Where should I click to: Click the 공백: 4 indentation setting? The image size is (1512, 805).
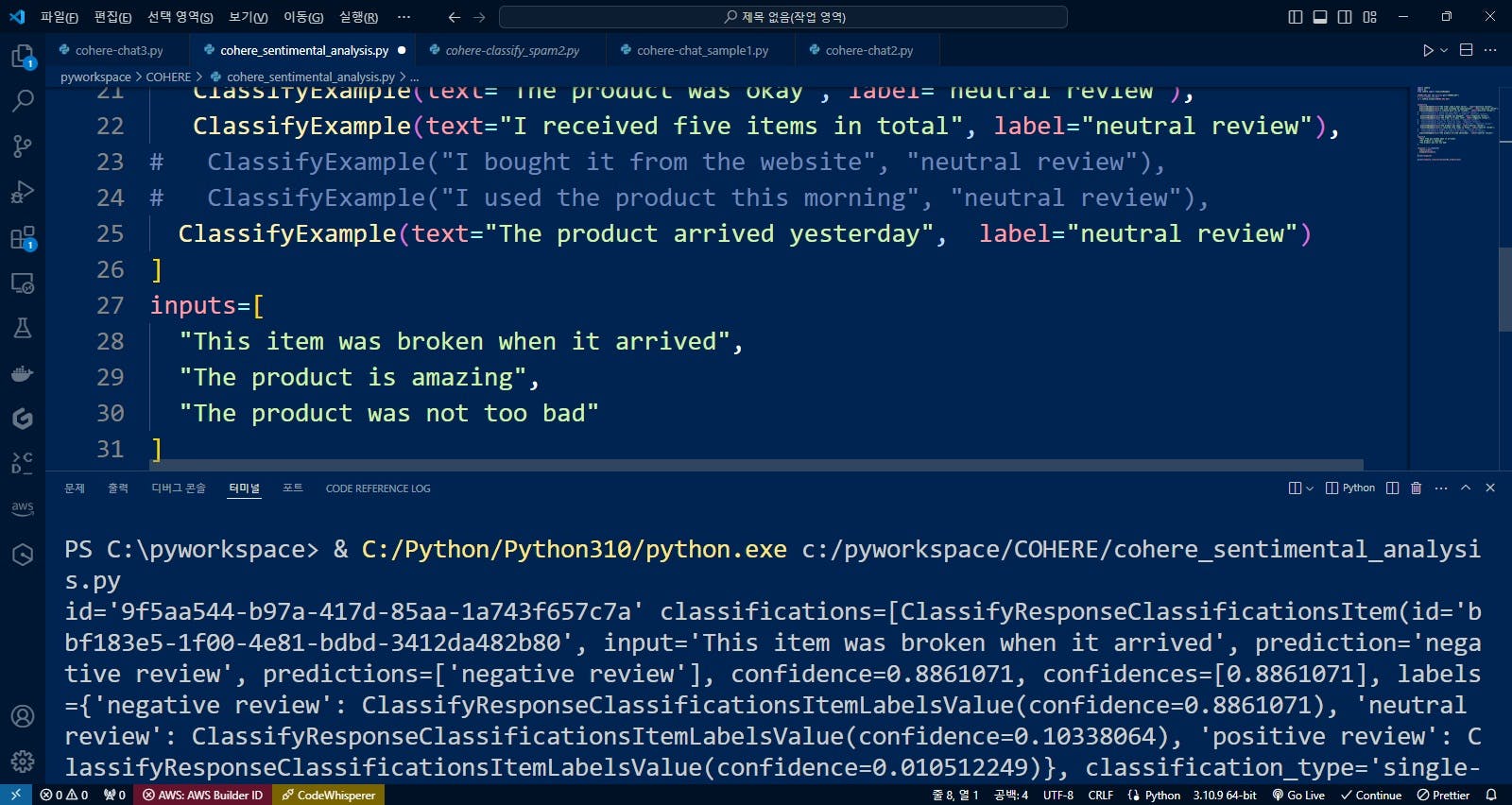click(x=1011, y=795)
